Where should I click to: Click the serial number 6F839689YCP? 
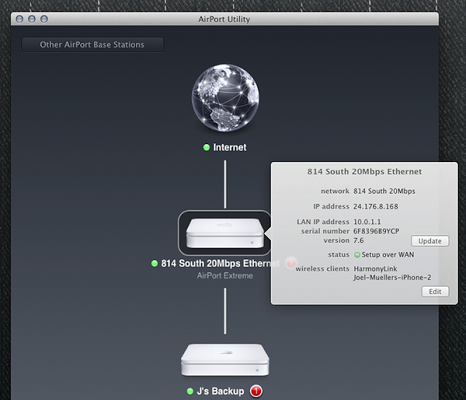tap(376, 231)
